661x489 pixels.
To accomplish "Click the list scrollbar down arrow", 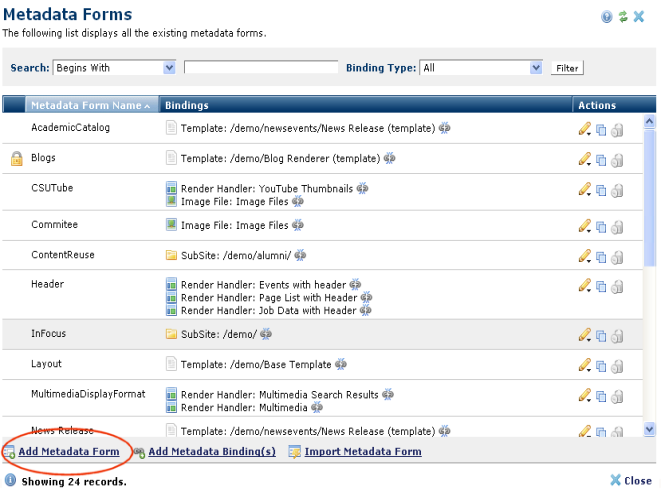I will coord(649,428).
